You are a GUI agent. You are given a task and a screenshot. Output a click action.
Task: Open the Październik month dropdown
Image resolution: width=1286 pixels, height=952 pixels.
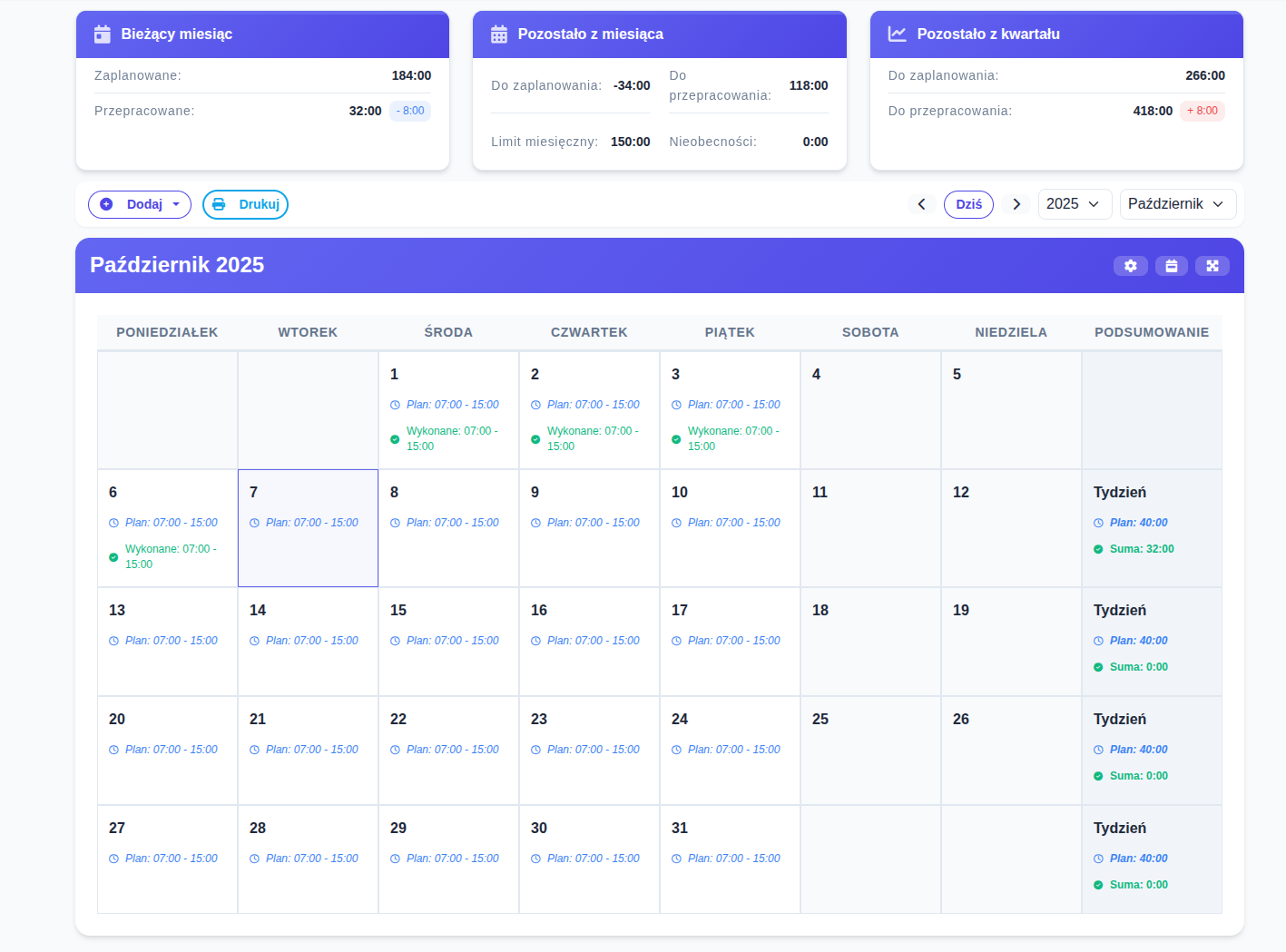pyautogui.click(x=1177, y=204)
